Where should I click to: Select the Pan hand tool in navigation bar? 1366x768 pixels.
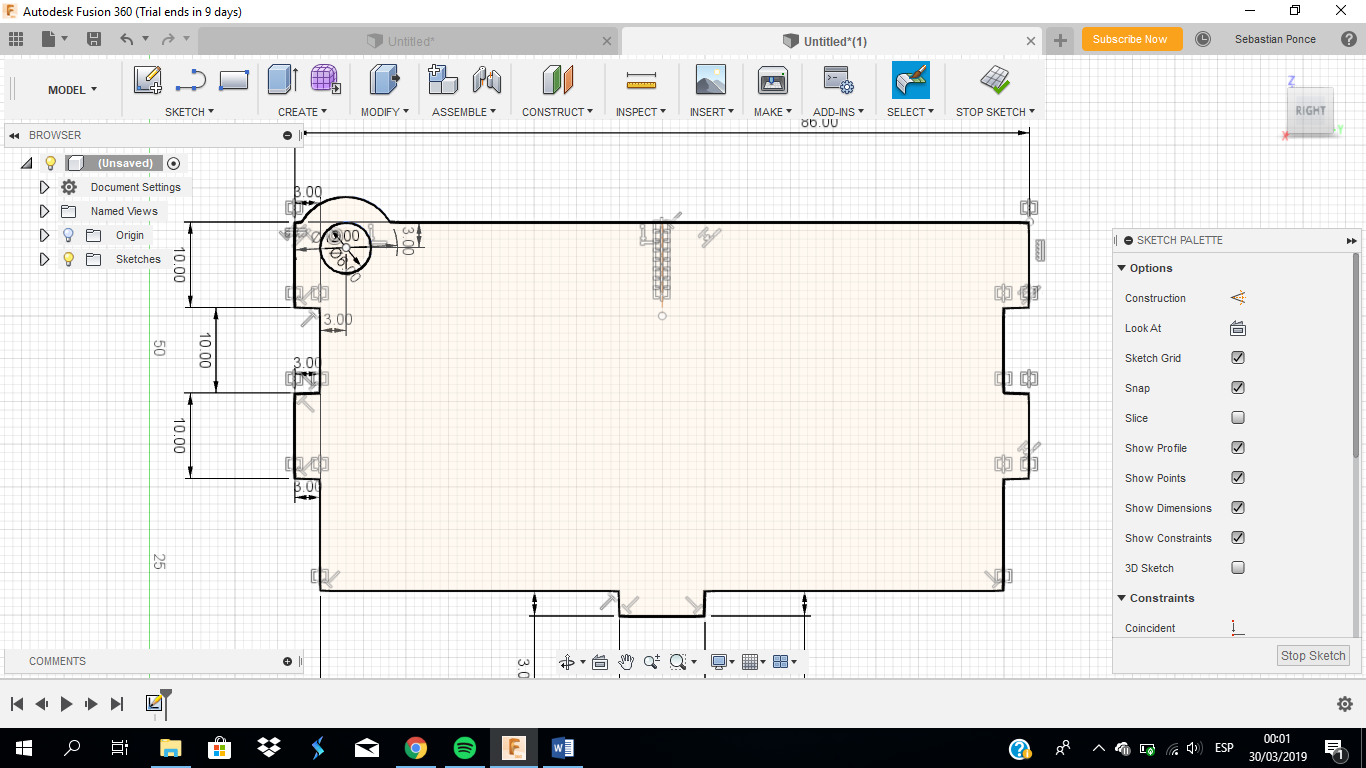tap(627, 662)
